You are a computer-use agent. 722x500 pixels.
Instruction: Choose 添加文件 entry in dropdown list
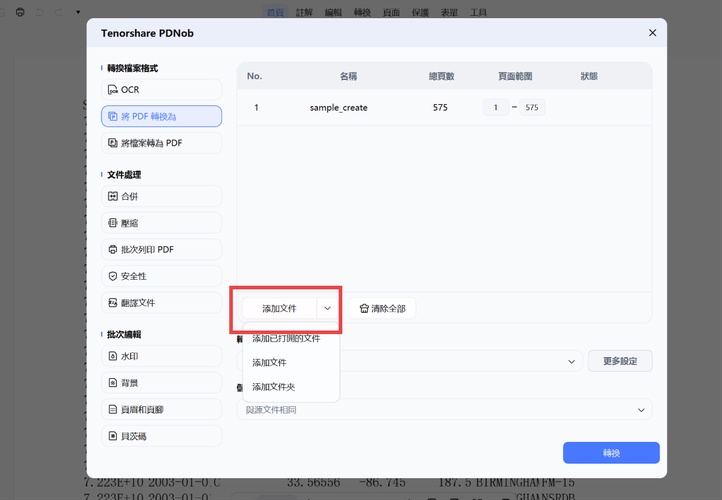(x=269, y=363)
